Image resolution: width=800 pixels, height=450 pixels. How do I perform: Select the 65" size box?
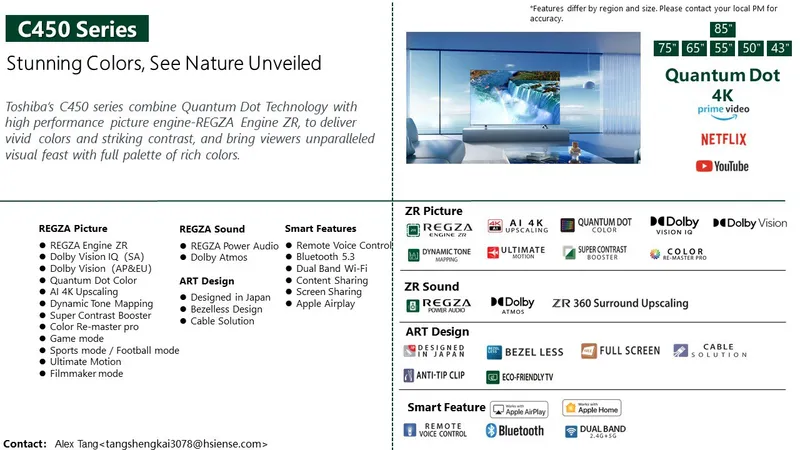click(694, 48)
